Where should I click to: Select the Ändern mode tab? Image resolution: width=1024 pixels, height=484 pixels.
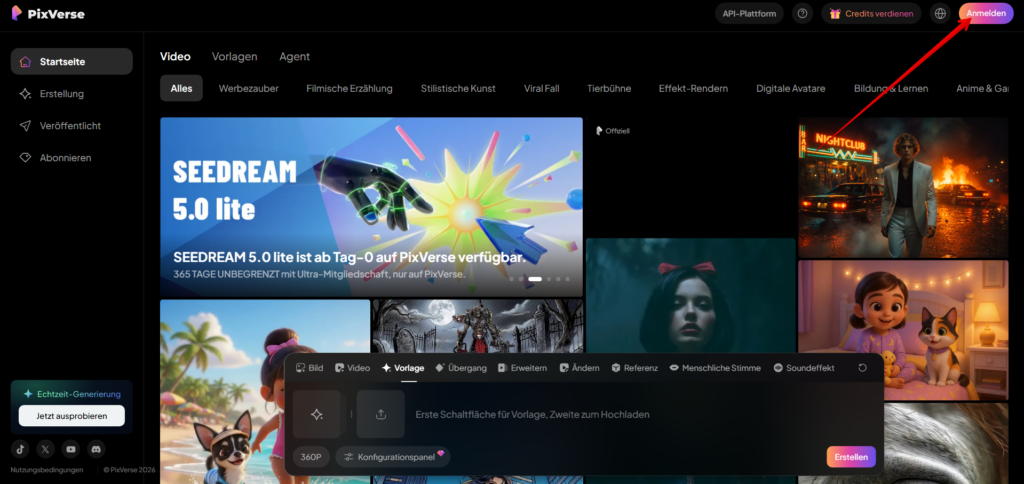click(x=579, y=368)
